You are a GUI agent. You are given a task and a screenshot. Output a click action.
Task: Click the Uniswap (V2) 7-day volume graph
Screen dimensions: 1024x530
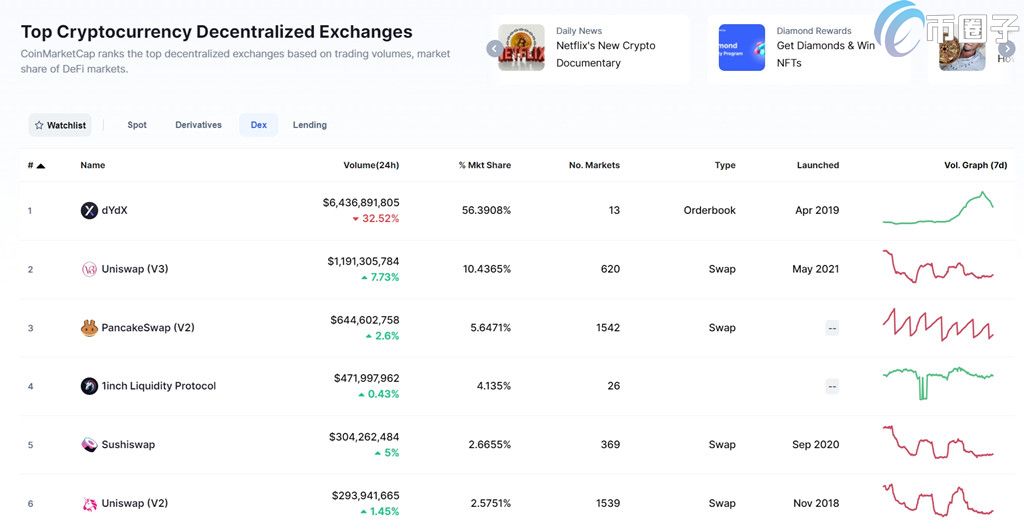[x=938, y=500]
